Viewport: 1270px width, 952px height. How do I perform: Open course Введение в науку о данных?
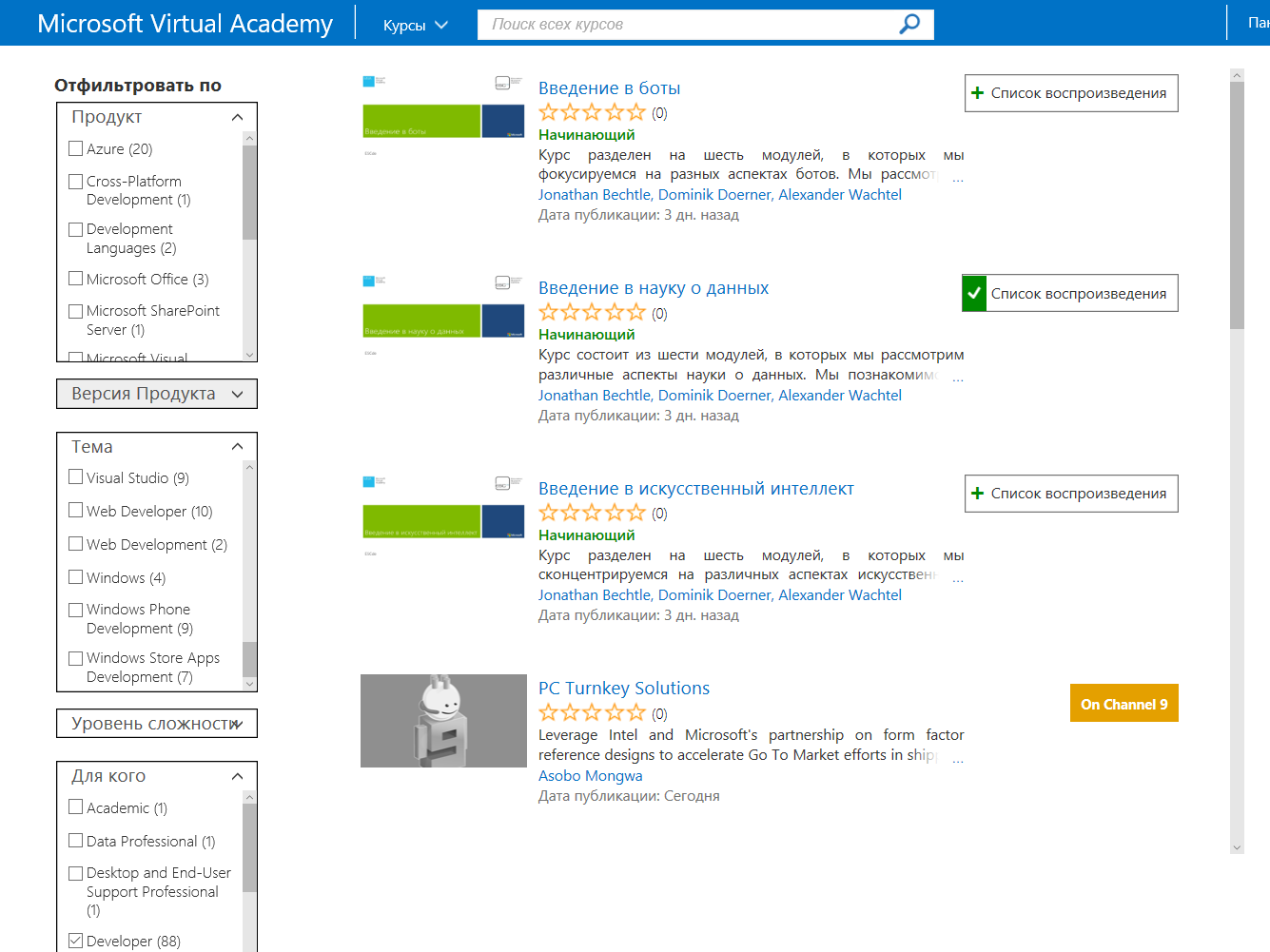click(x=654, y=288)
